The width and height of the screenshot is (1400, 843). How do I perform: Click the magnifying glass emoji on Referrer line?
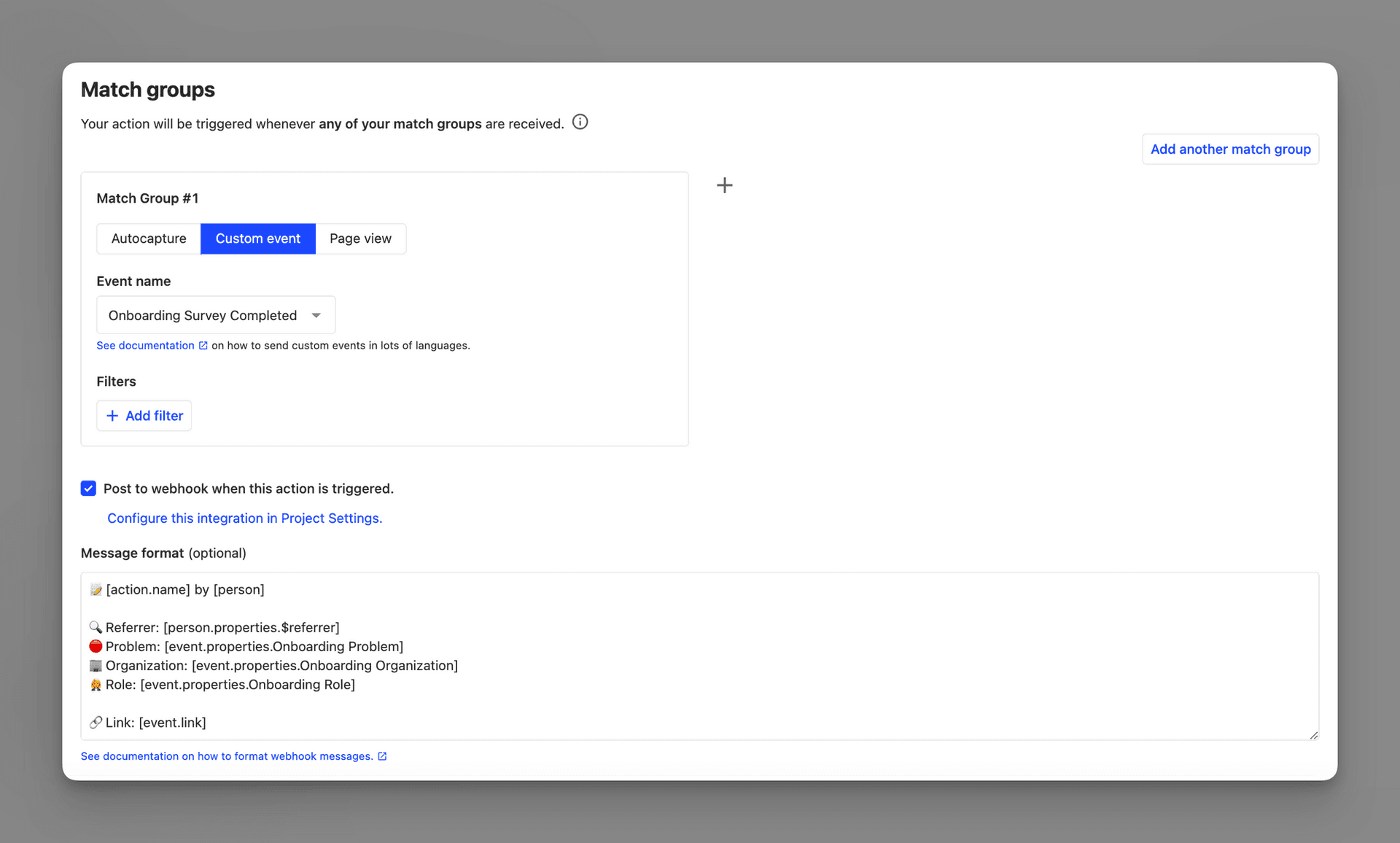point(96,628)
